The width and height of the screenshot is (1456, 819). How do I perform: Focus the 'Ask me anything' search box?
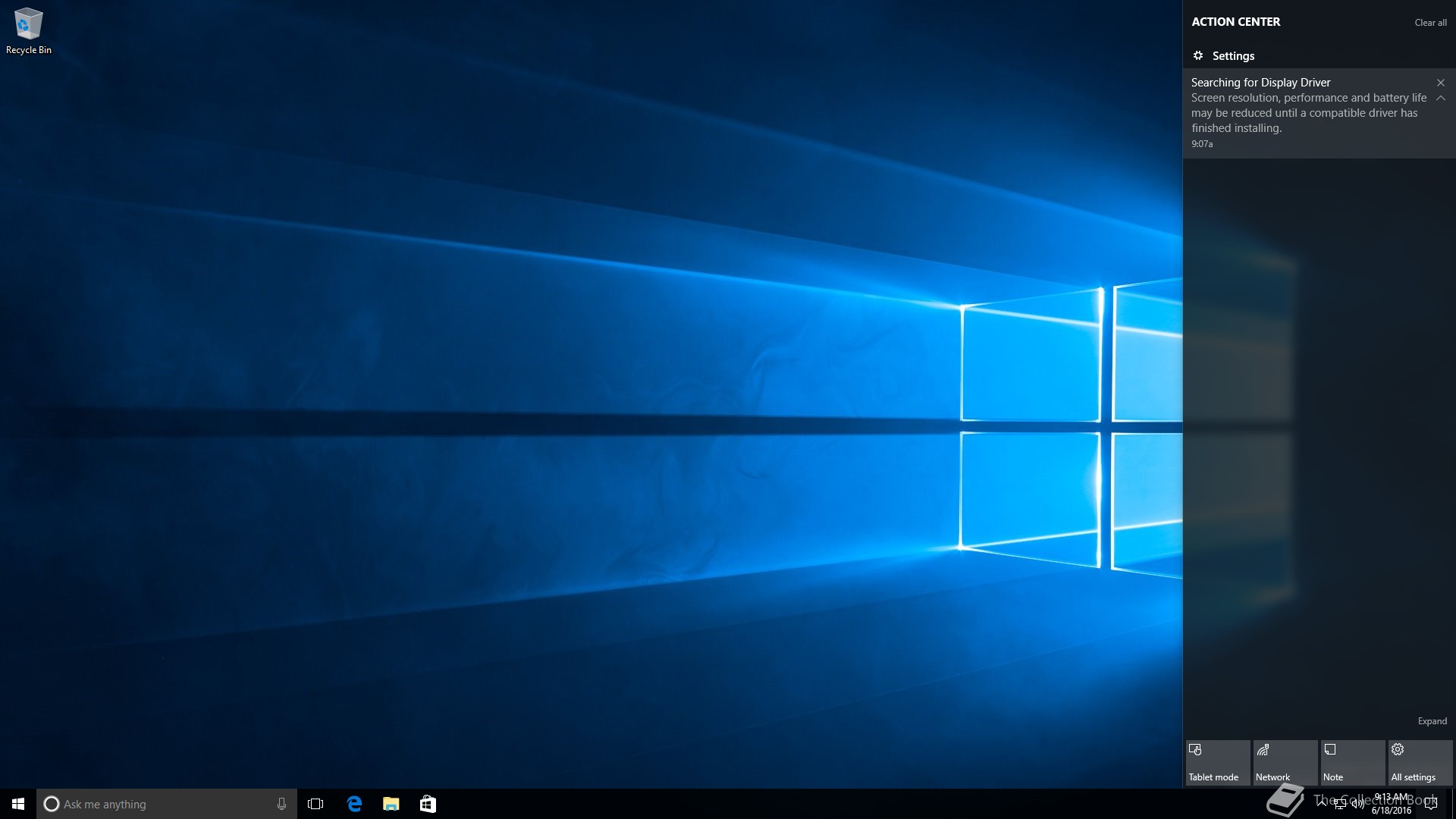(167, 804)
